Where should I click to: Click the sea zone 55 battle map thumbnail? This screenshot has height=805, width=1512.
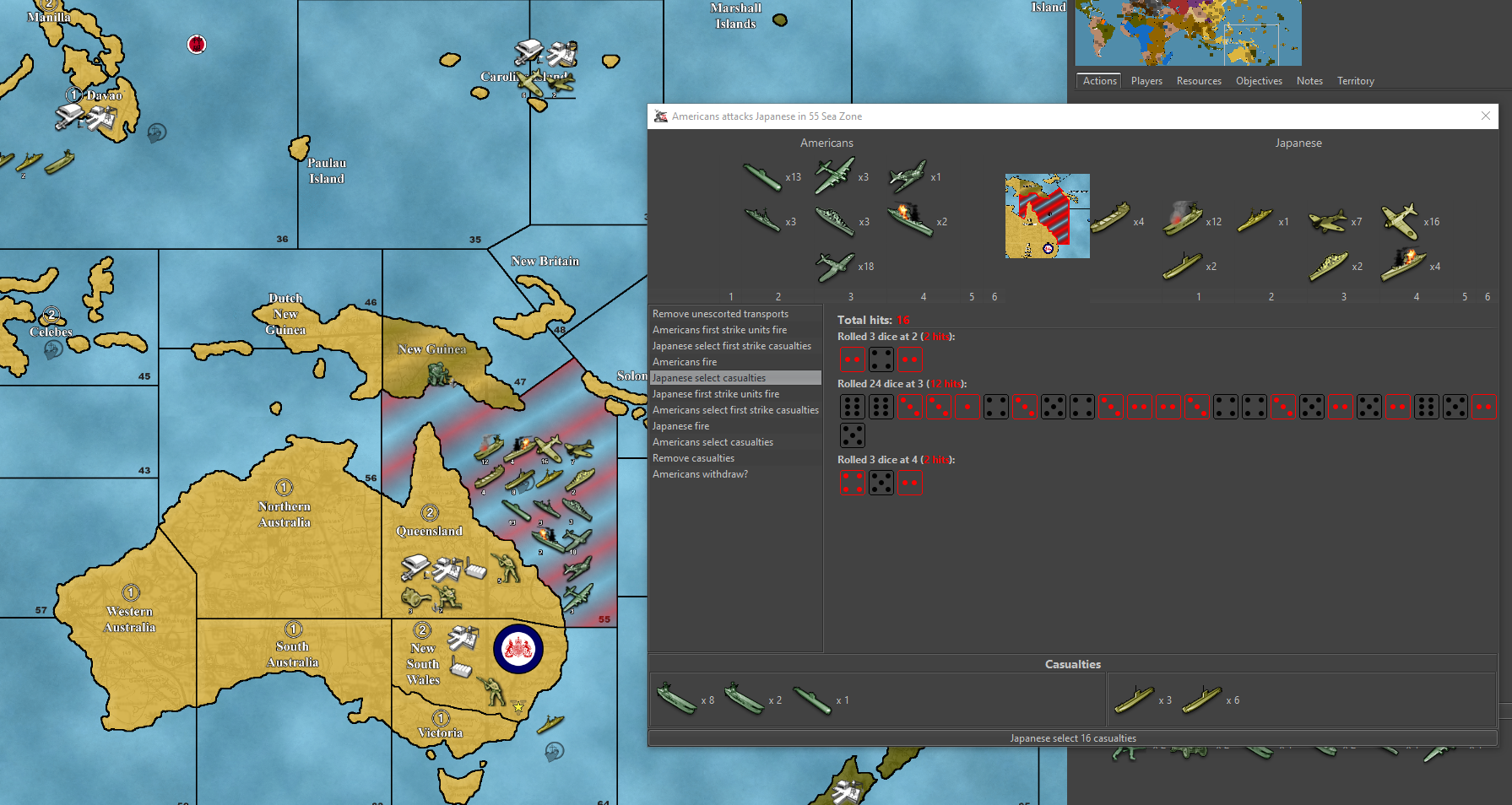pos(1048,216)
